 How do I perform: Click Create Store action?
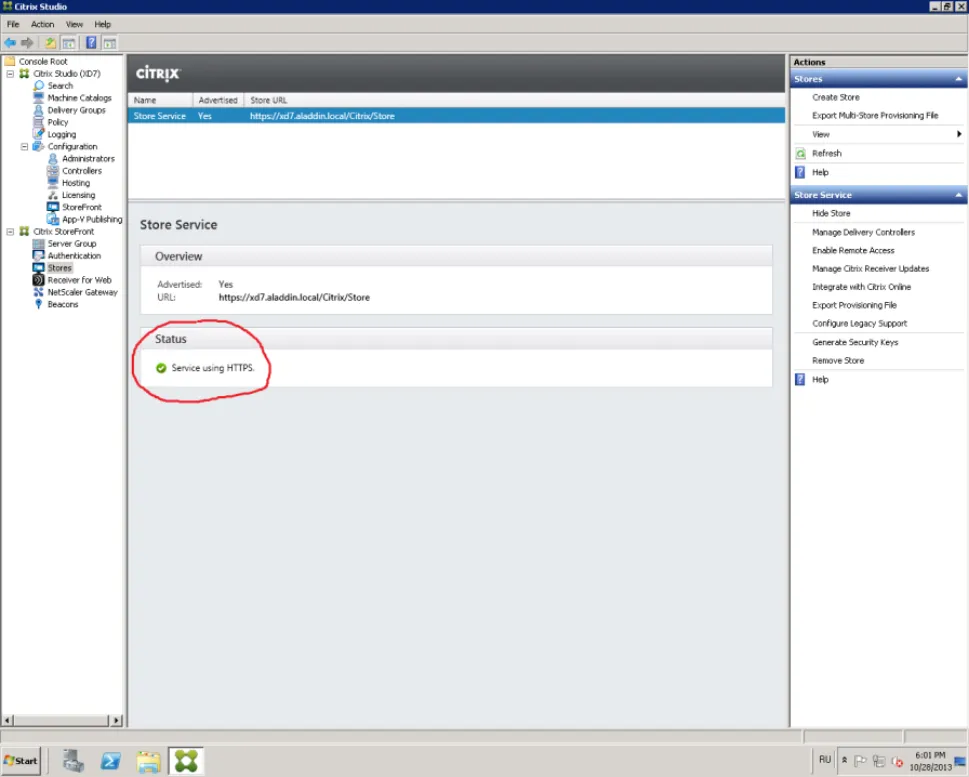click(836, 98)
